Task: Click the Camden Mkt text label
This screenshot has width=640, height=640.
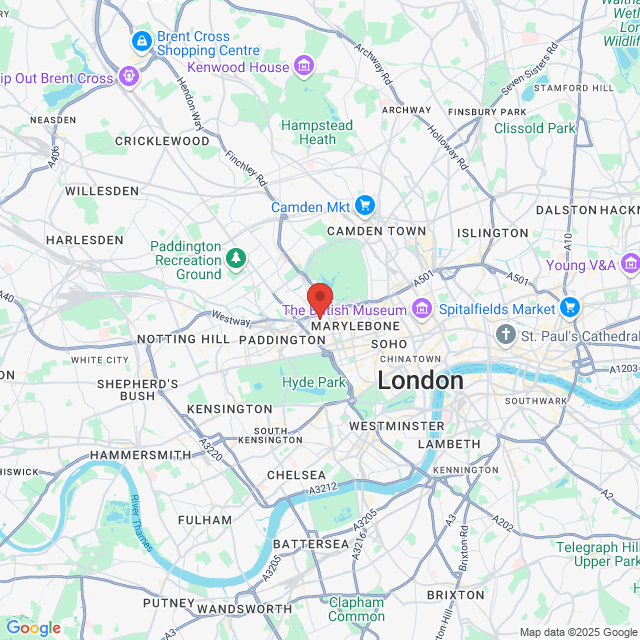Action: click(x=310, y=207)
